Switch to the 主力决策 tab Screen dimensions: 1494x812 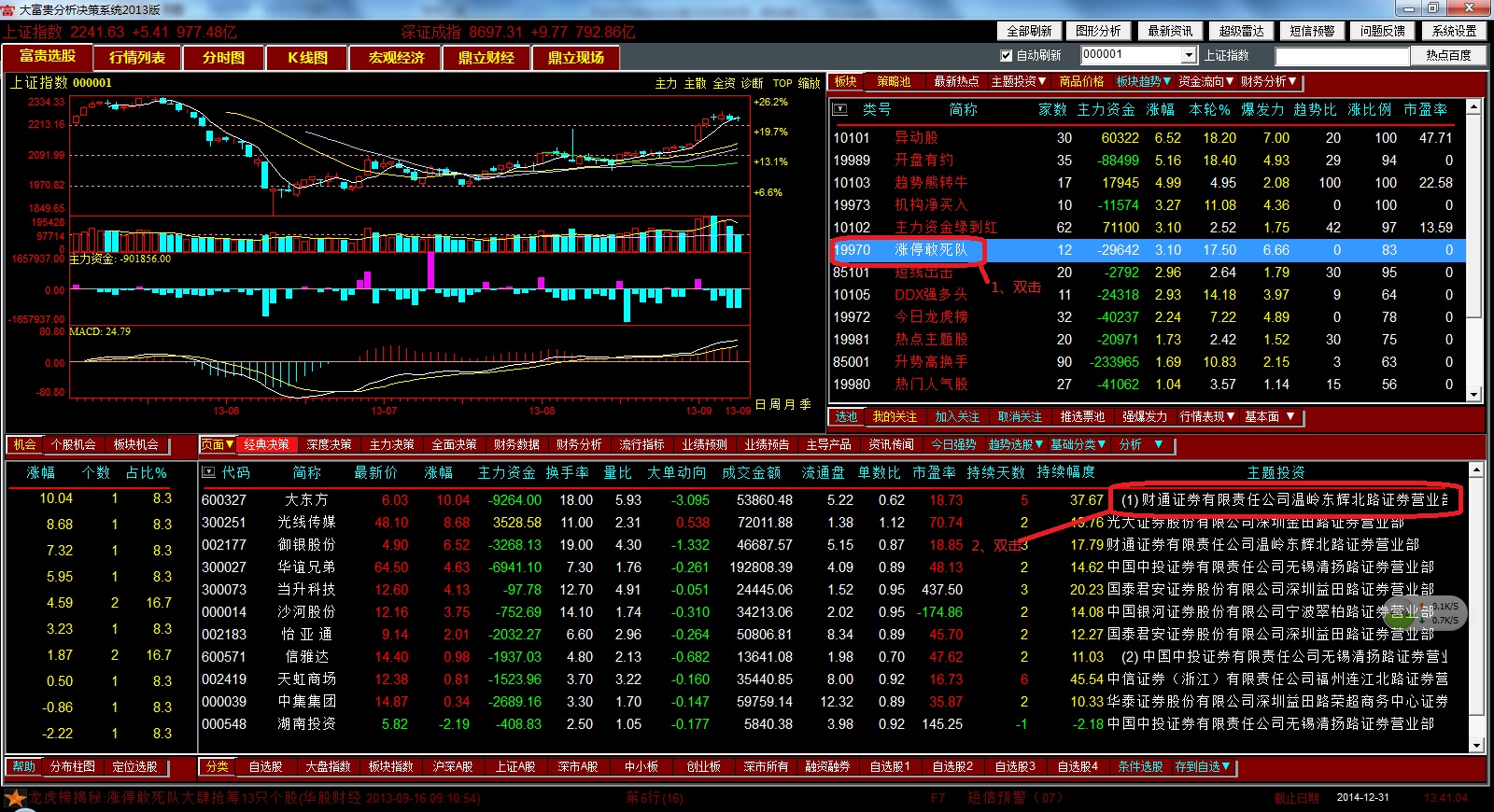(391, 445)
